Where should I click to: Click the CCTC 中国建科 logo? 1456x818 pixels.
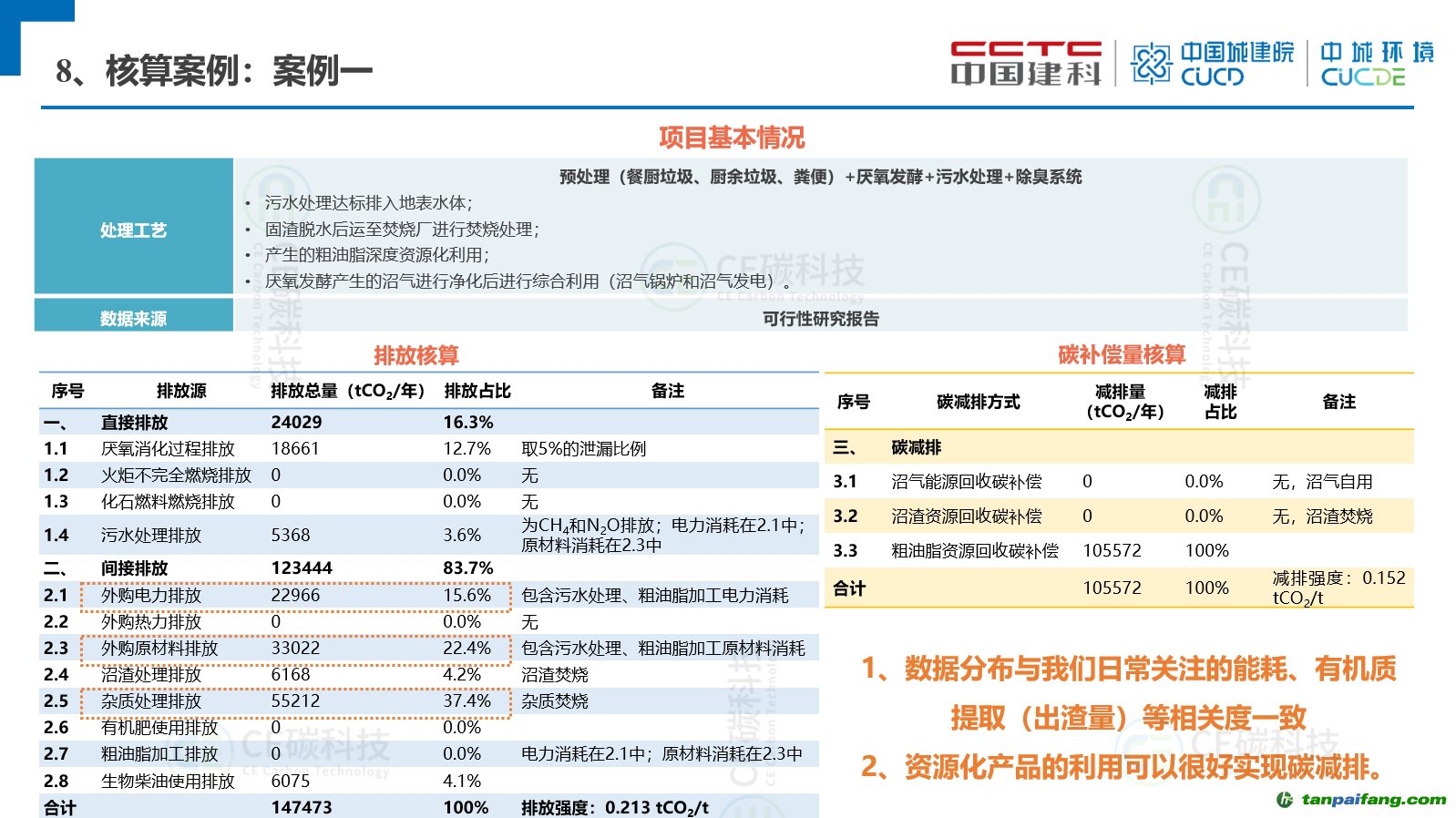click(1025, 63)
